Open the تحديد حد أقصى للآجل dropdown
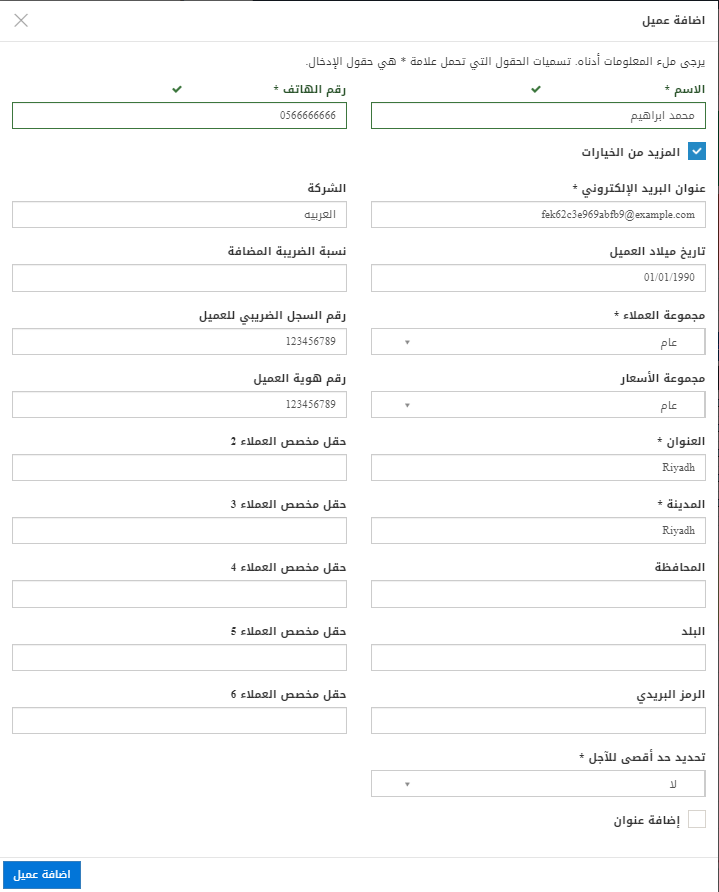The image size is (719, 892). pyautogui.click(x=538, y=783)
